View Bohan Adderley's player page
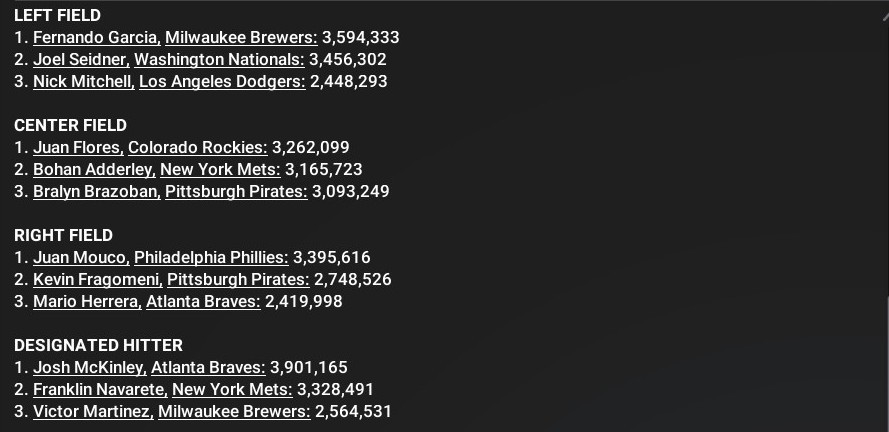Screen dimensions: 889x432 [93, 170]
